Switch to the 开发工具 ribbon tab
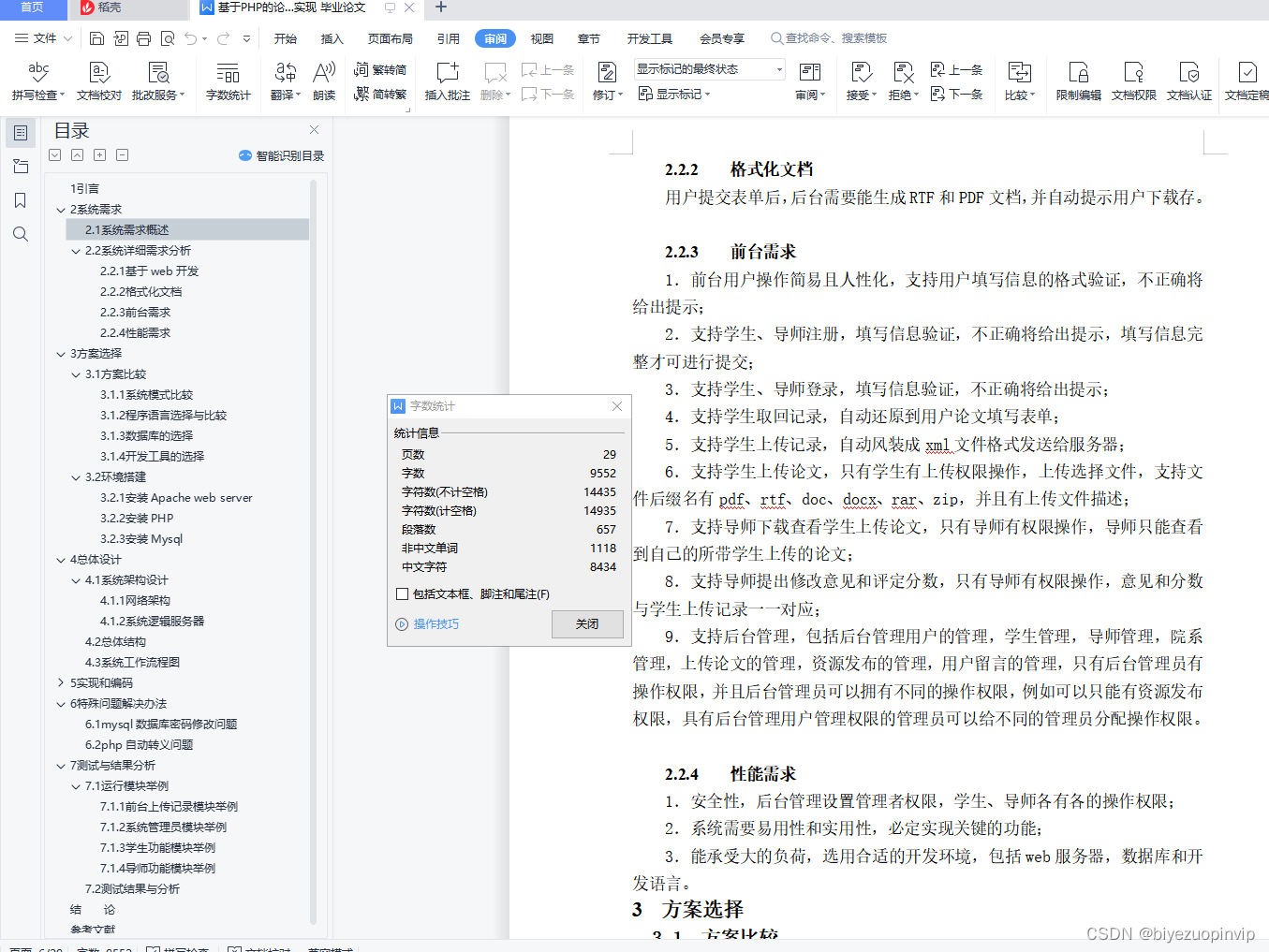The height and width of the screenshot is (952, 1269). click(650, 38)
